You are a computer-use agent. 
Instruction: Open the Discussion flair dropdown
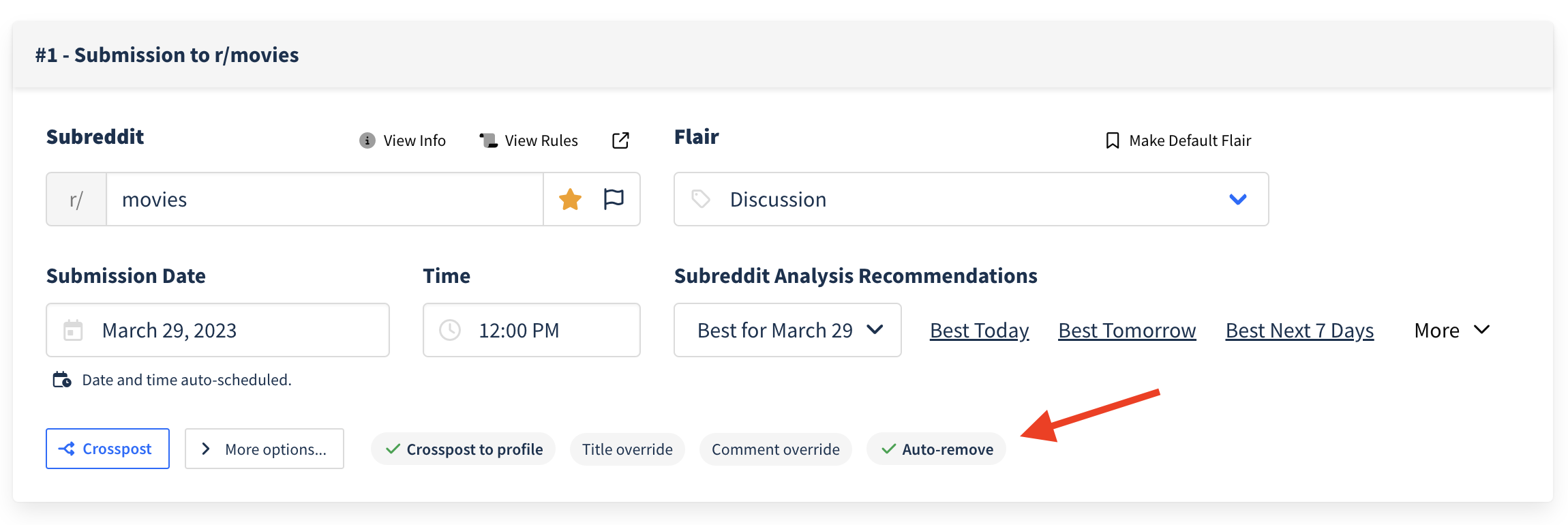971,199
